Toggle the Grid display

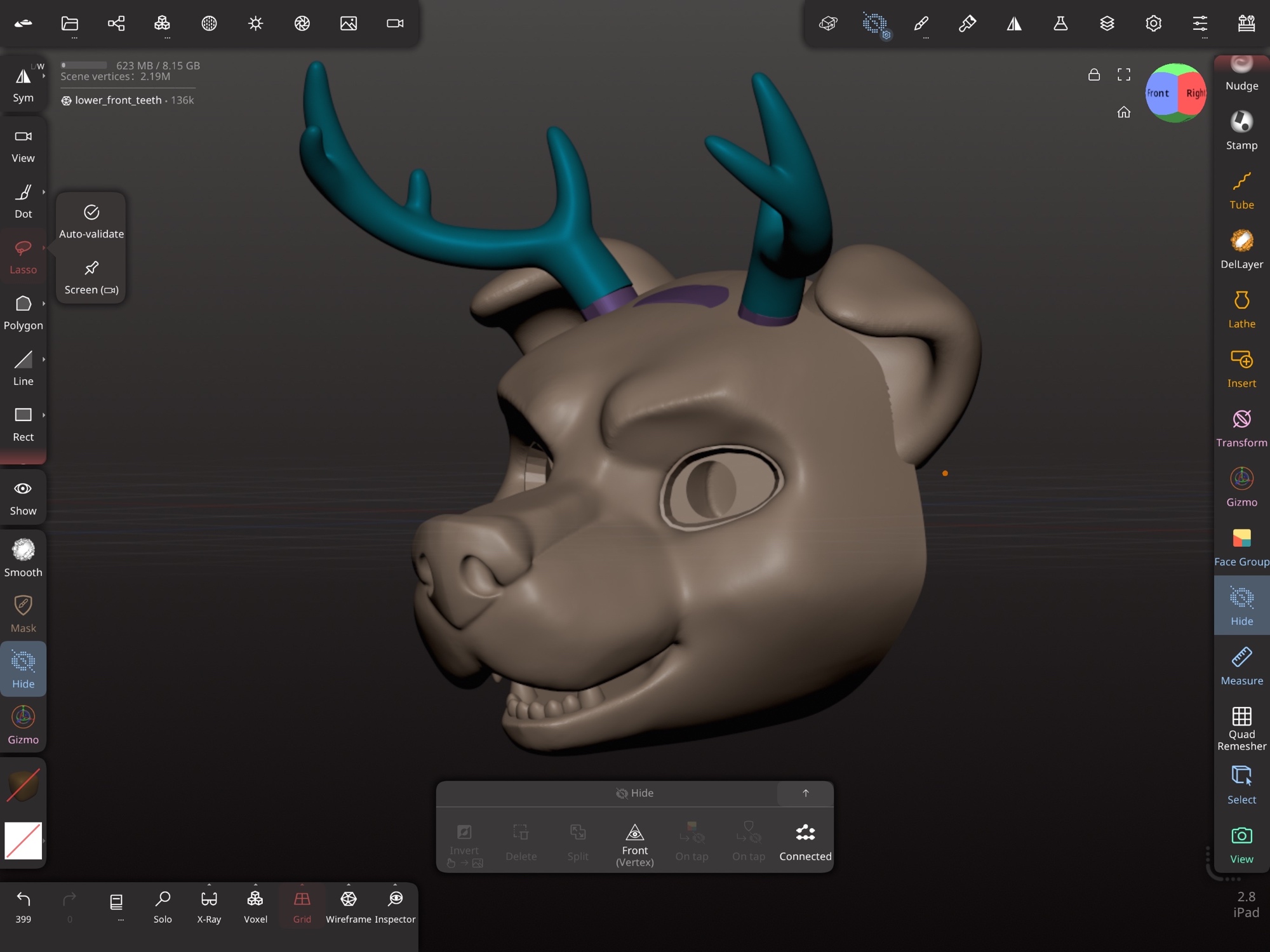[x=302, y=906]
